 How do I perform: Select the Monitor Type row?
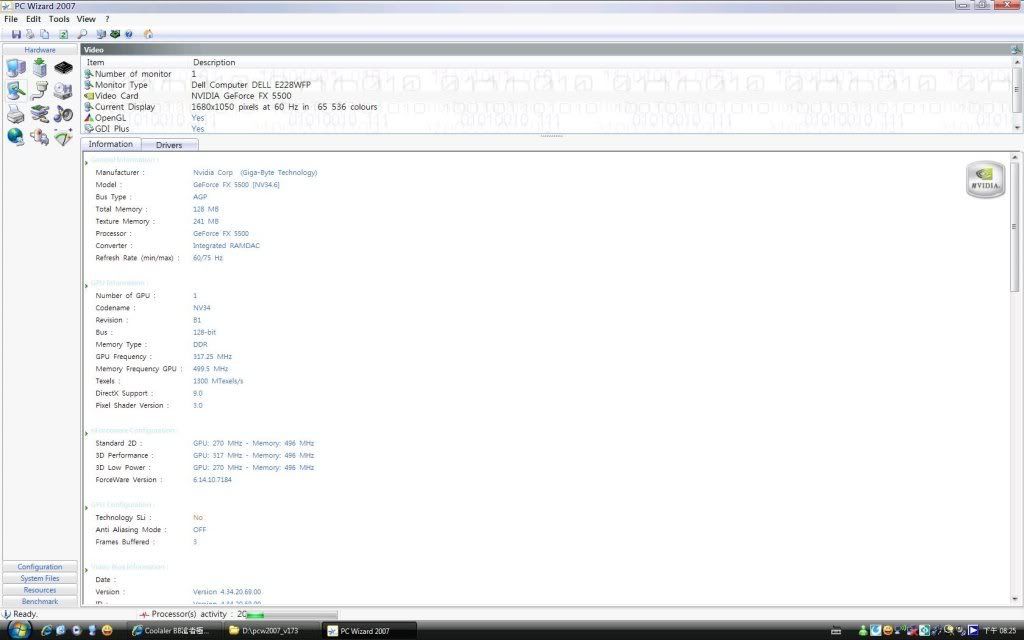pyautogui.click(x=546, y=85)
